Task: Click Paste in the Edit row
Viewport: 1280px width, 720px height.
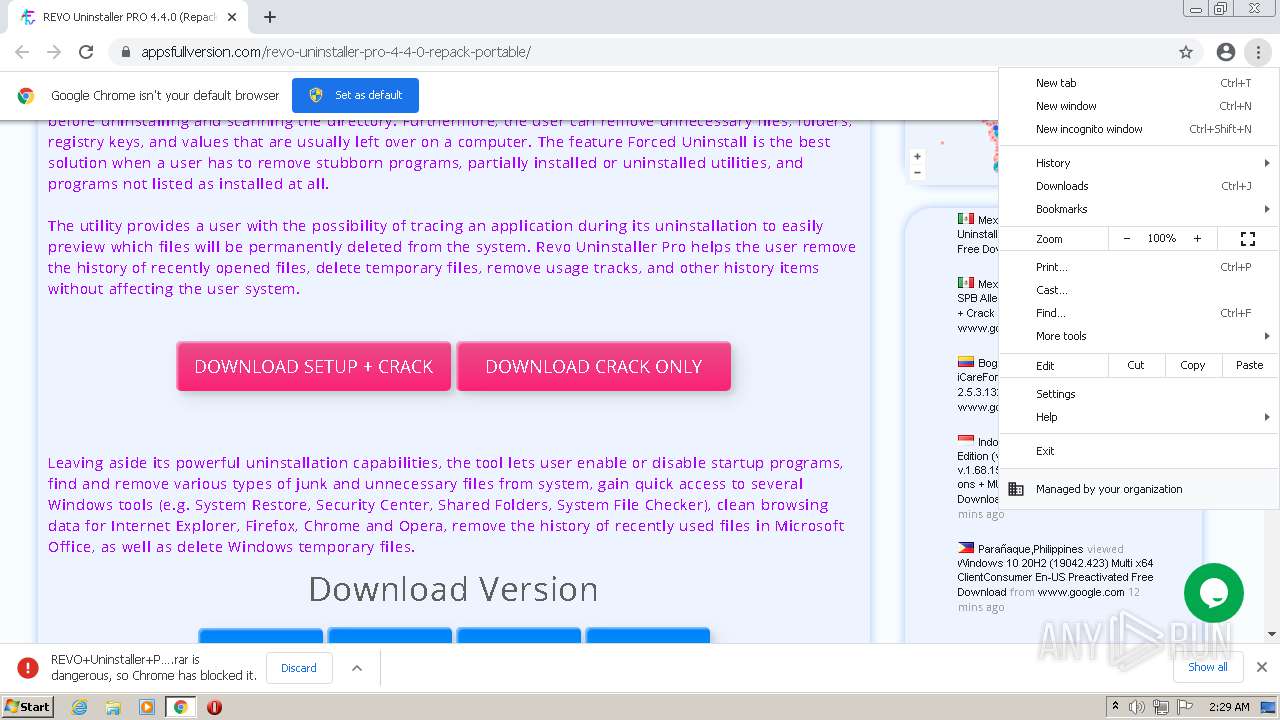Action: tap(1250, 365)
